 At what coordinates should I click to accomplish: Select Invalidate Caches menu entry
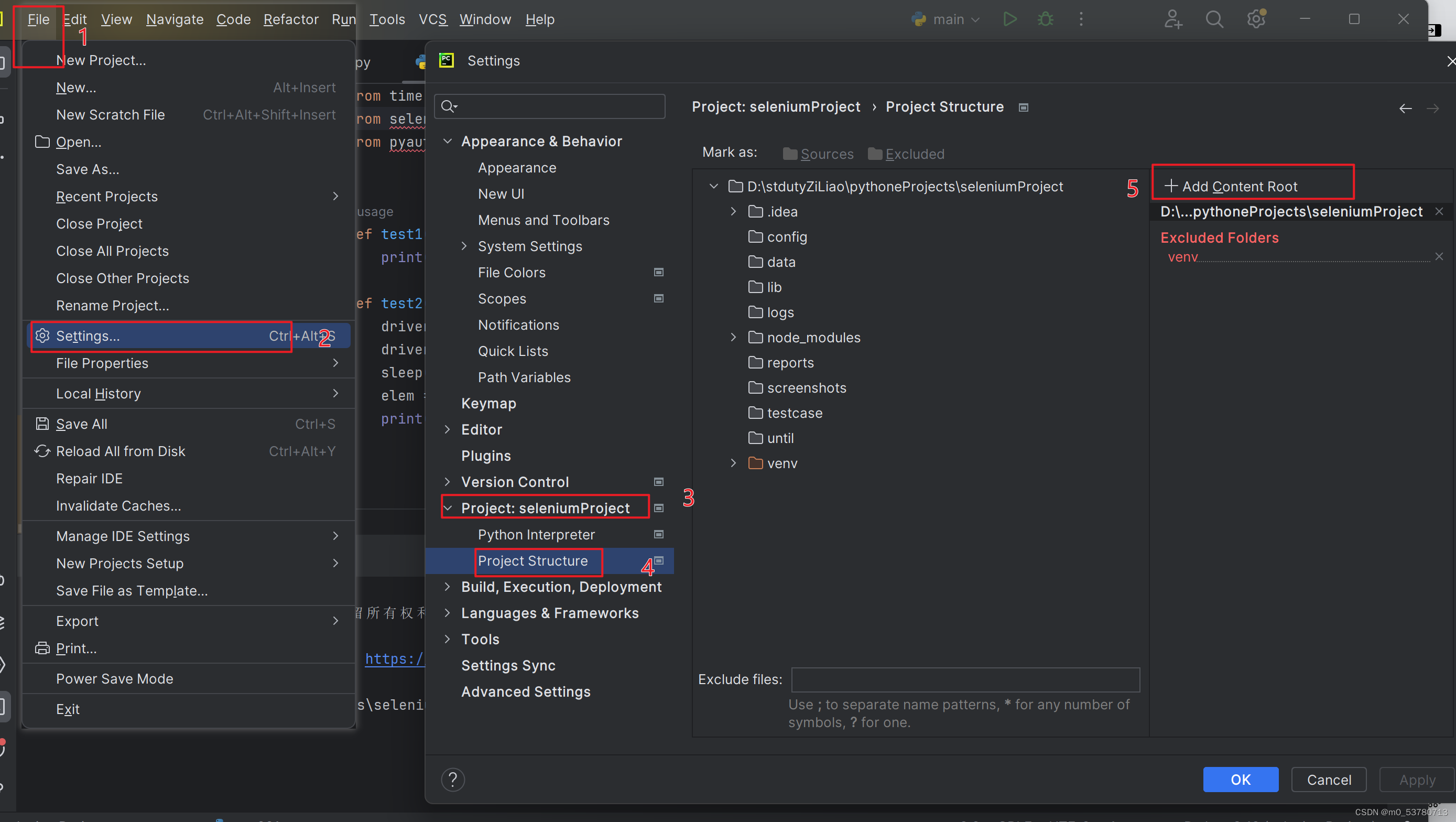click(x=118, y=506)
